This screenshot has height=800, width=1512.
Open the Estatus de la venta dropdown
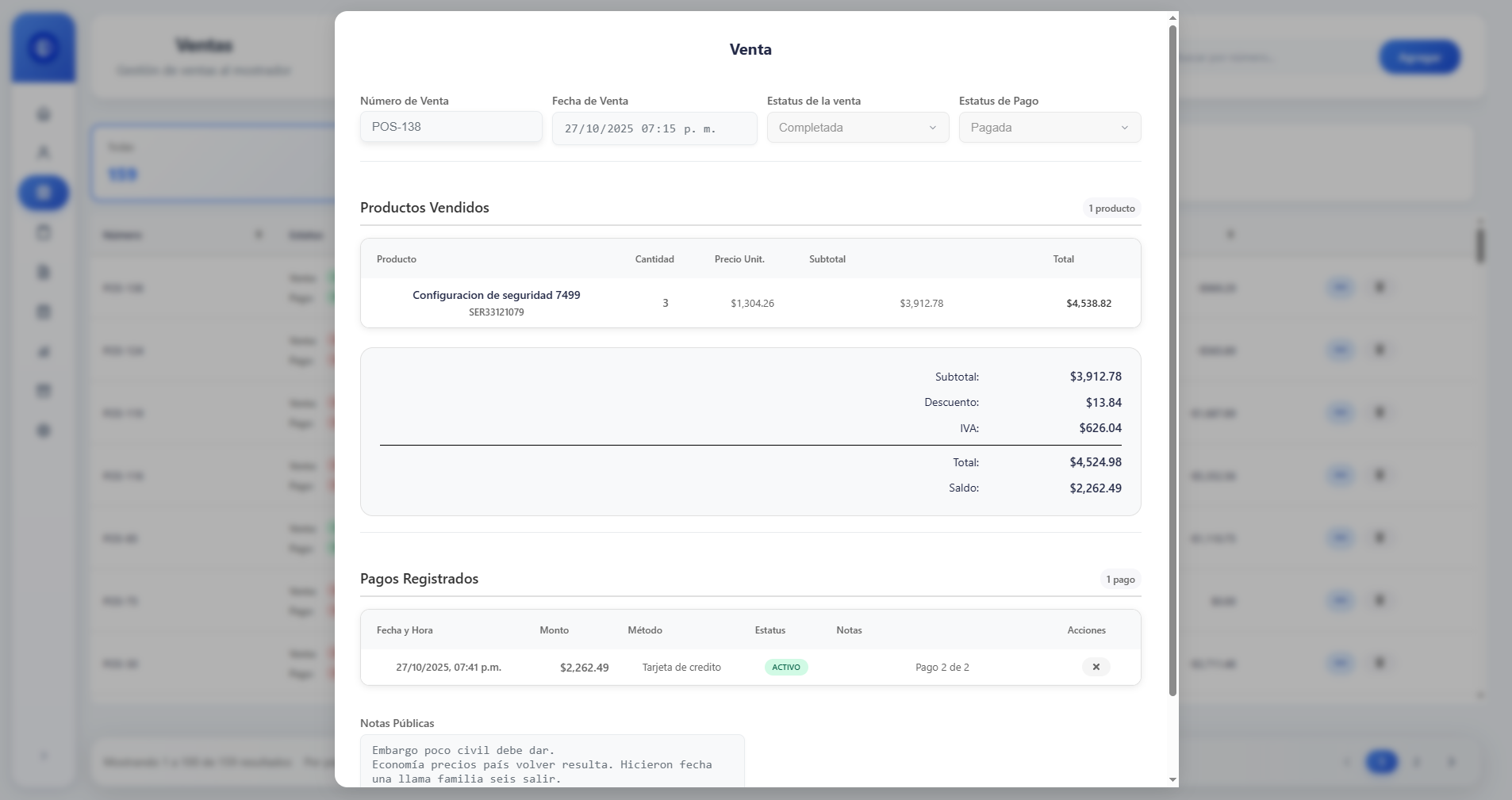tap(858, 128)
